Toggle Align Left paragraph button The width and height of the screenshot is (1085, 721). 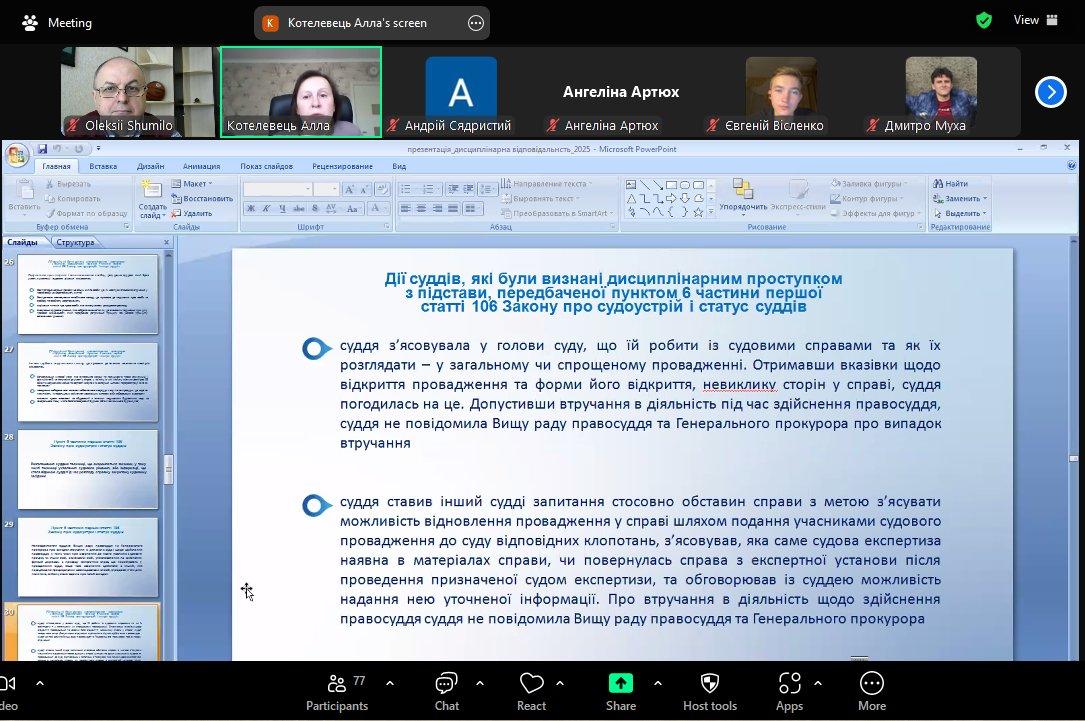[405, 208]
